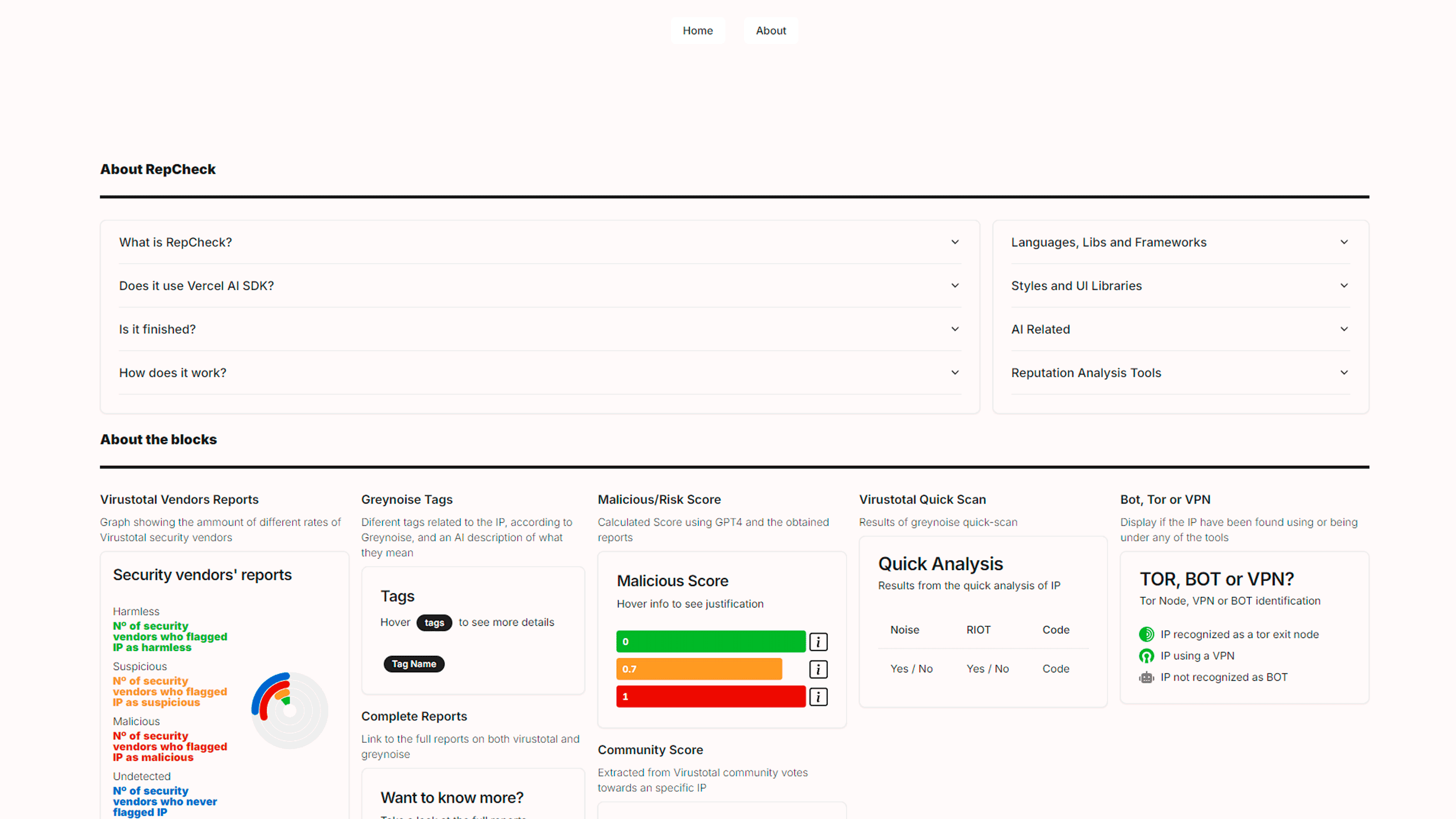
Task: Click the 'Malicious Score' card heading
Action: tap(672, 581)
